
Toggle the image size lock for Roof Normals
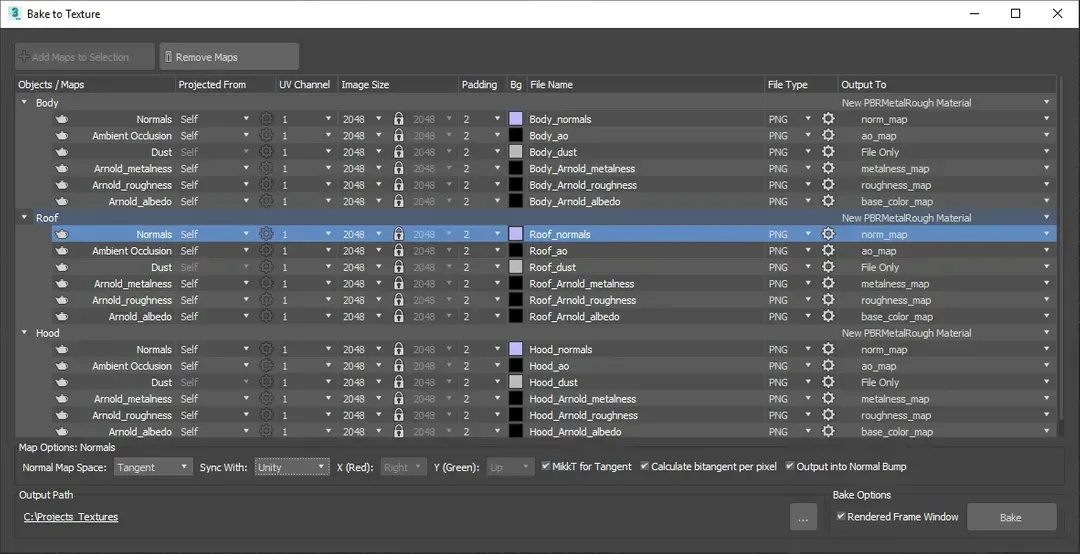[x=398, y=234]
